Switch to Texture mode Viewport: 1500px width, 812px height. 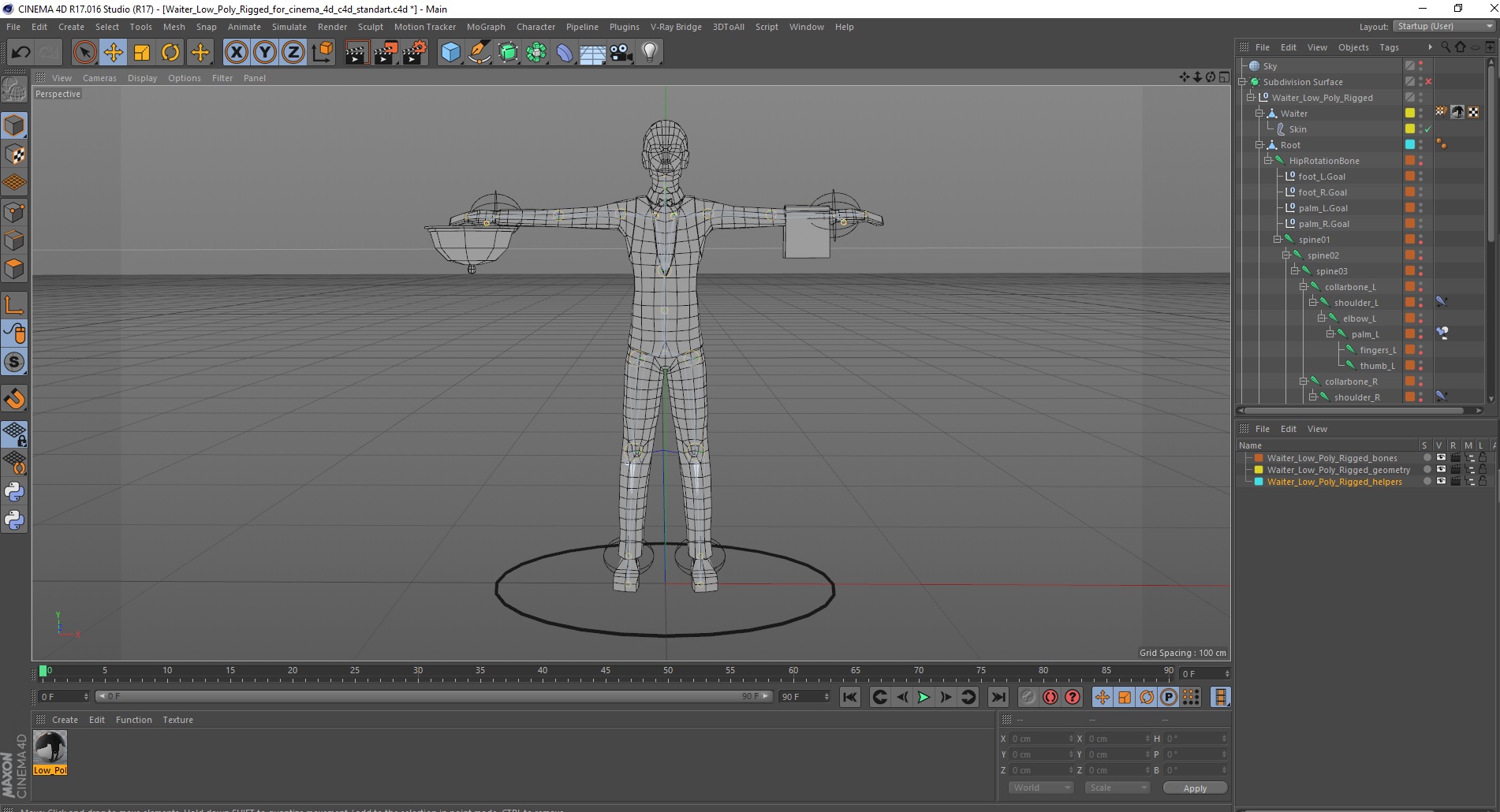point(14,155)
